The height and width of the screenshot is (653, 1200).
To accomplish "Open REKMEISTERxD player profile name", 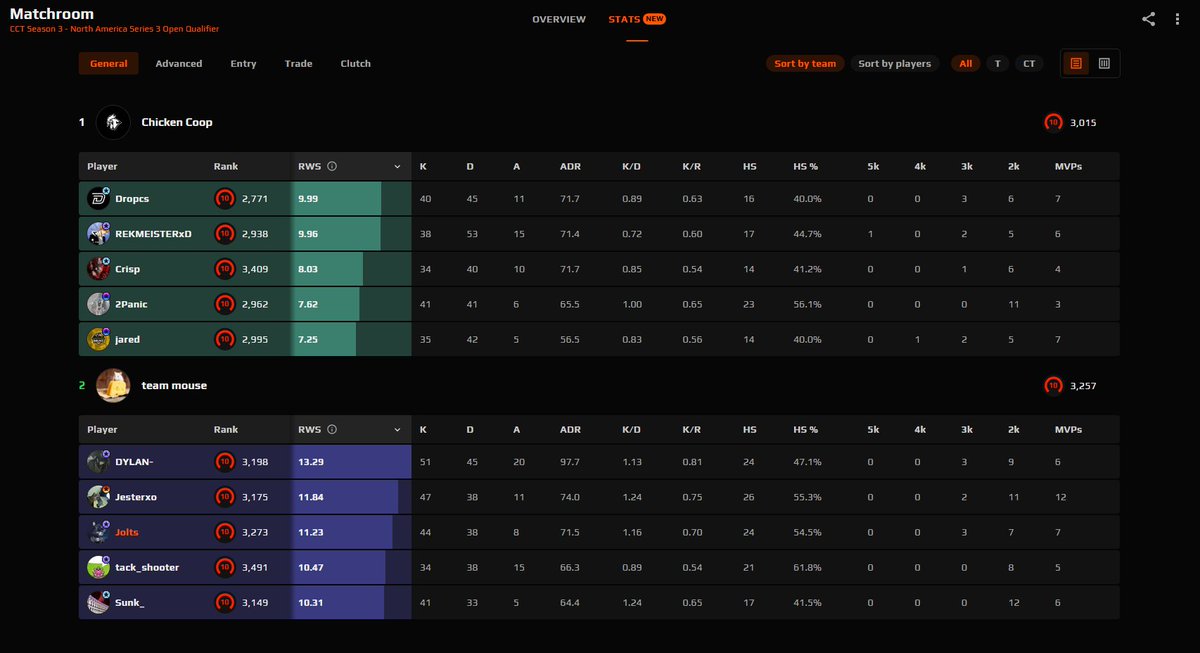I will [153, 233].
